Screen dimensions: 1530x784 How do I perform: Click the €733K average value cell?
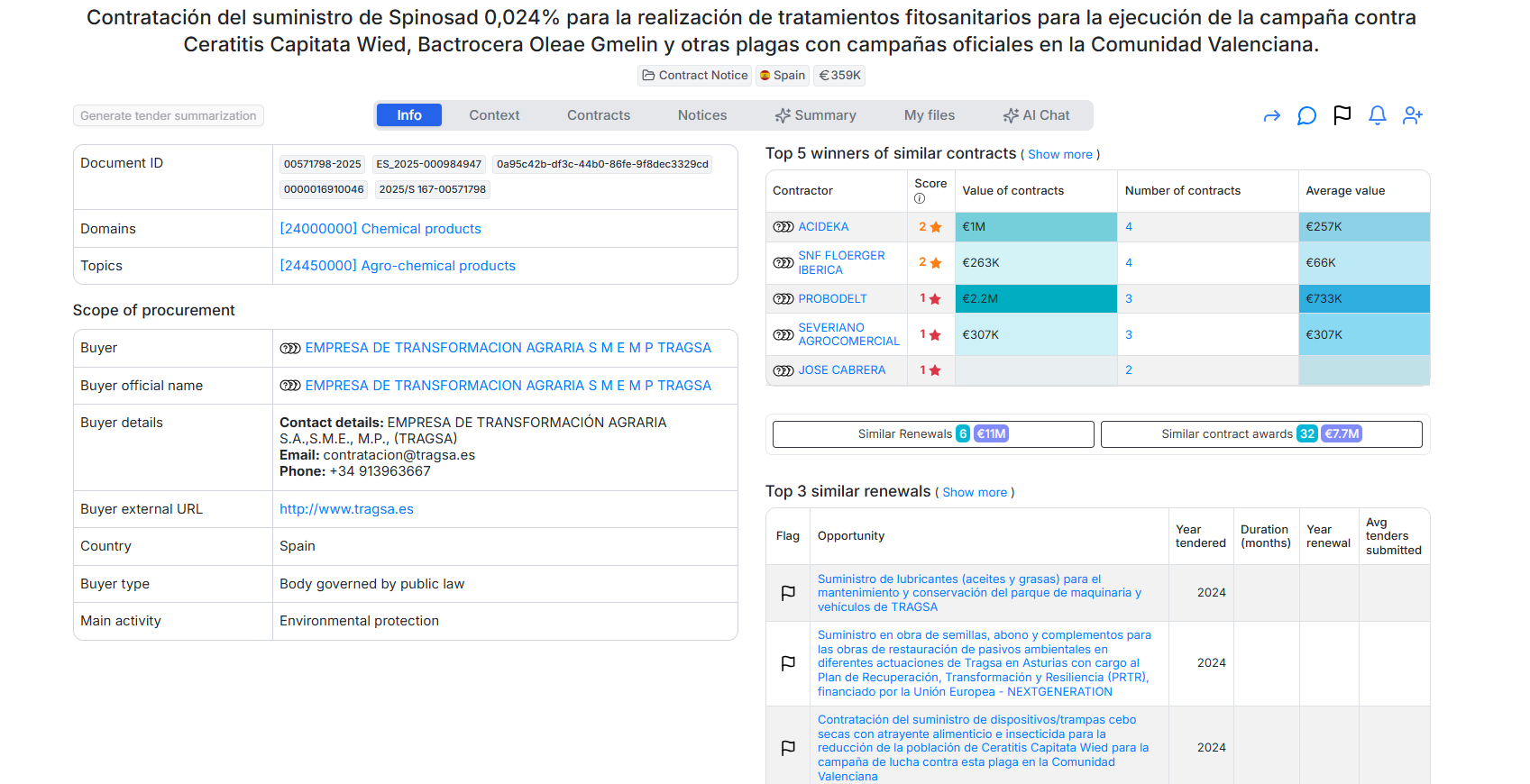point(1364,299)
